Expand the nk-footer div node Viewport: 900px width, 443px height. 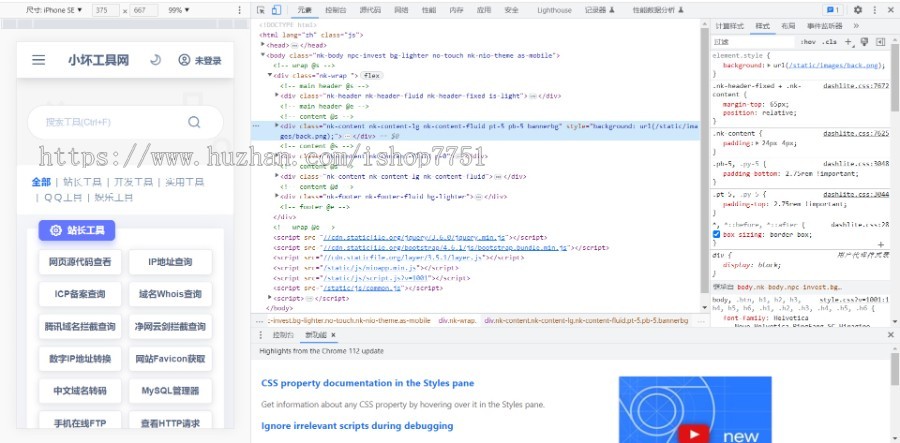tap(277, 197)
